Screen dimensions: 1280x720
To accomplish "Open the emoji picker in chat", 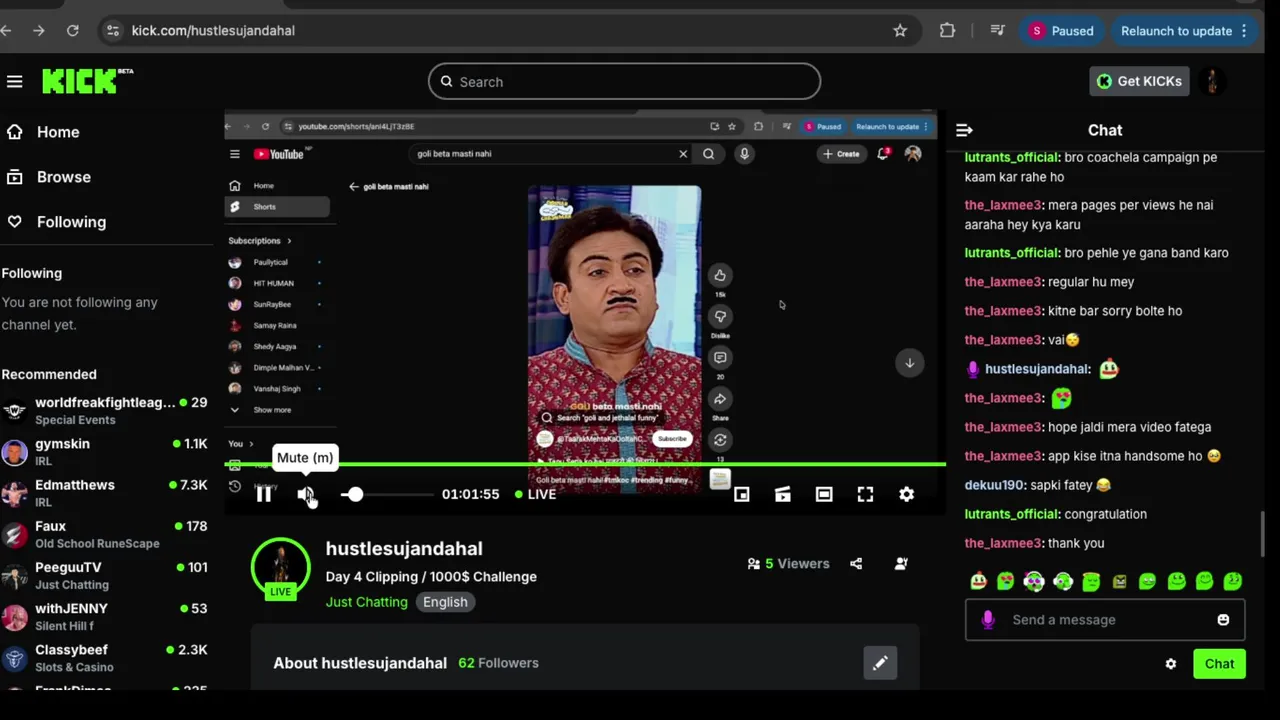I will (1223, 620).
